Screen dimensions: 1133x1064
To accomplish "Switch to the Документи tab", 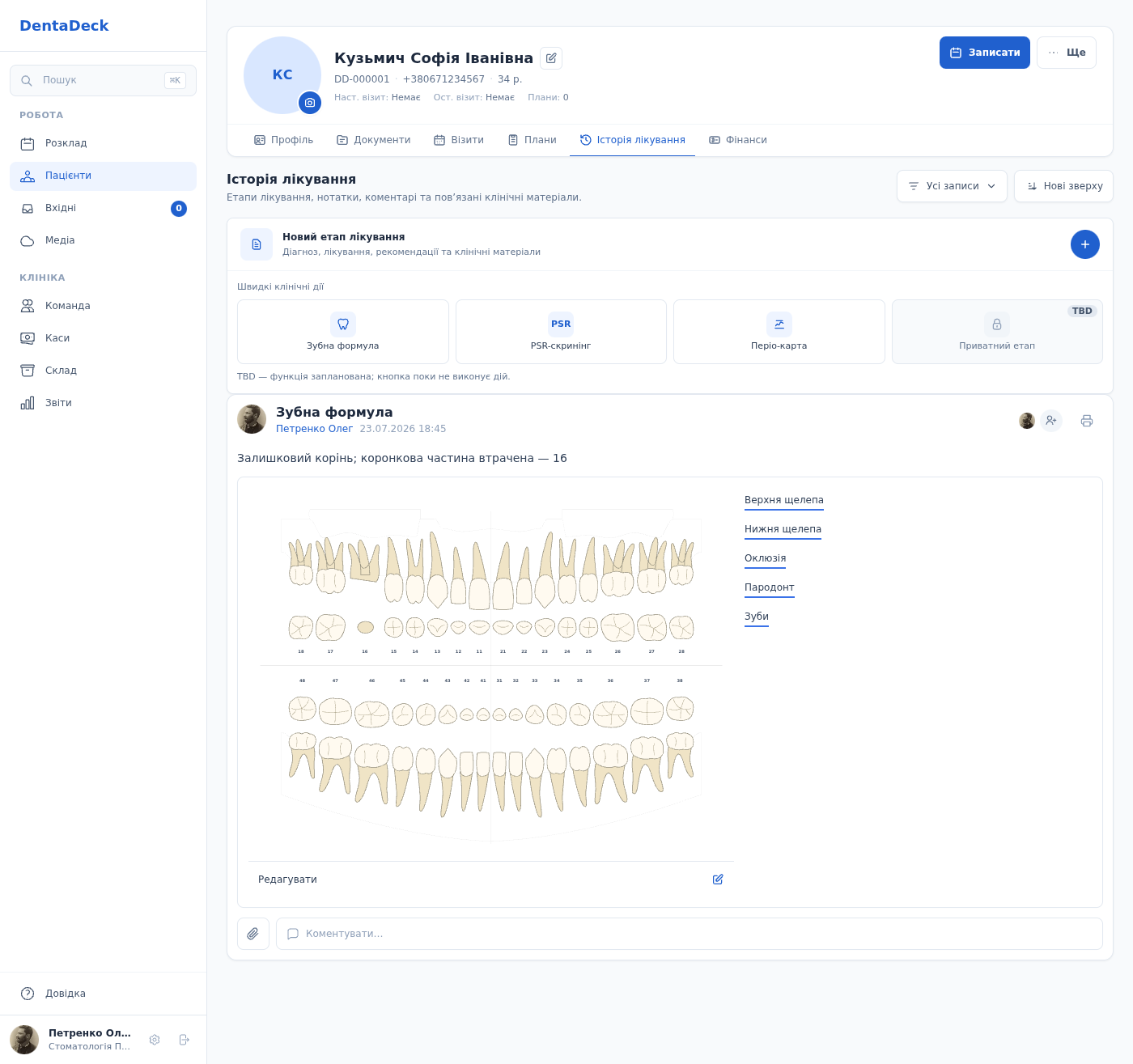I will click(x=374, y=140).
